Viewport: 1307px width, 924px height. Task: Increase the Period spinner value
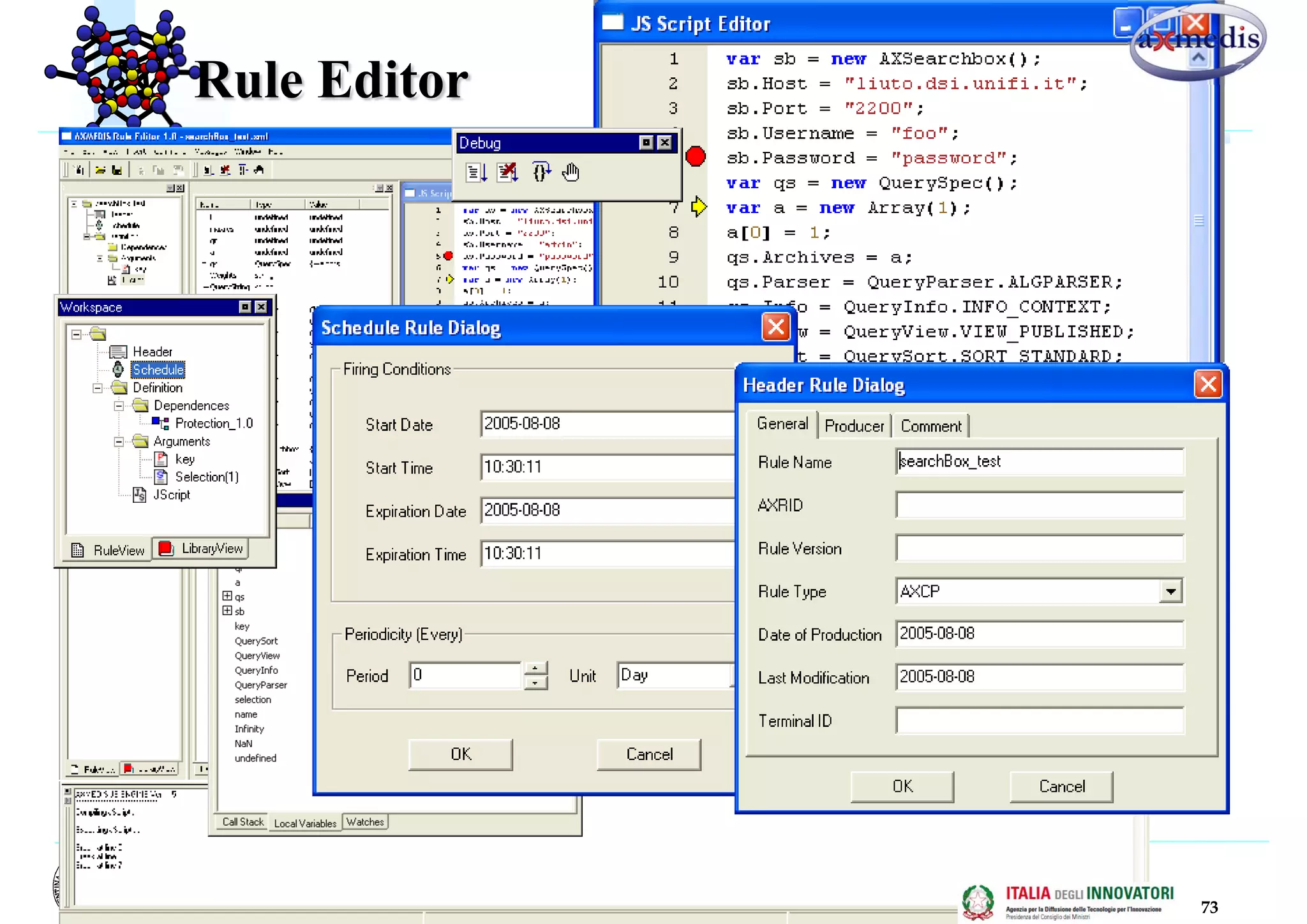pos(535,669)
